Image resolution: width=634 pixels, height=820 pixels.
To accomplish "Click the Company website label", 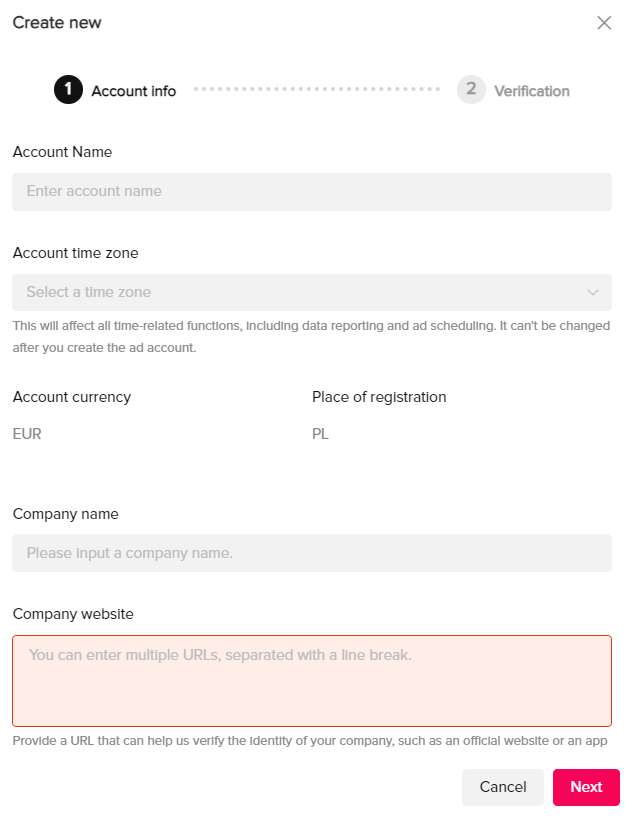I will pyautogui.click(x=73, y=614).
